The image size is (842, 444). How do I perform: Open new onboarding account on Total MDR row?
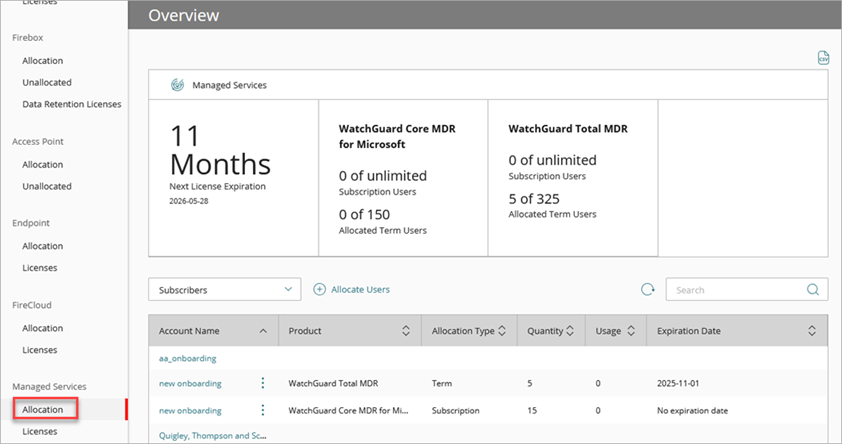190,383
